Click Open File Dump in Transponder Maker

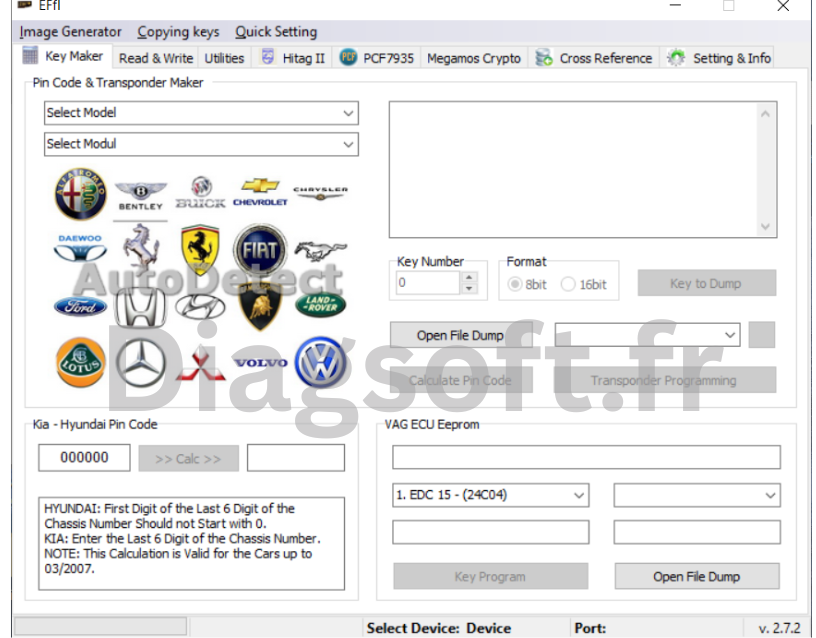click(x=461, y=335)
